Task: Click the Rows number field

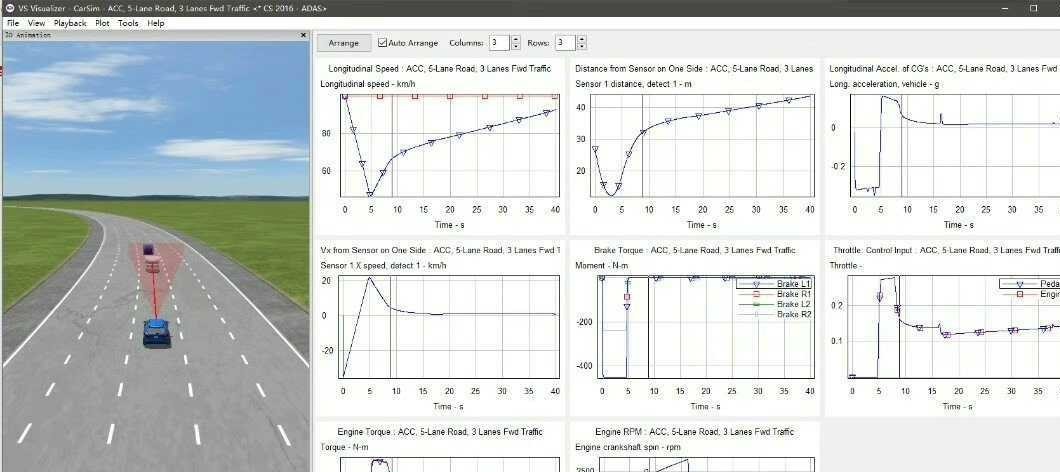Action: 564,43
